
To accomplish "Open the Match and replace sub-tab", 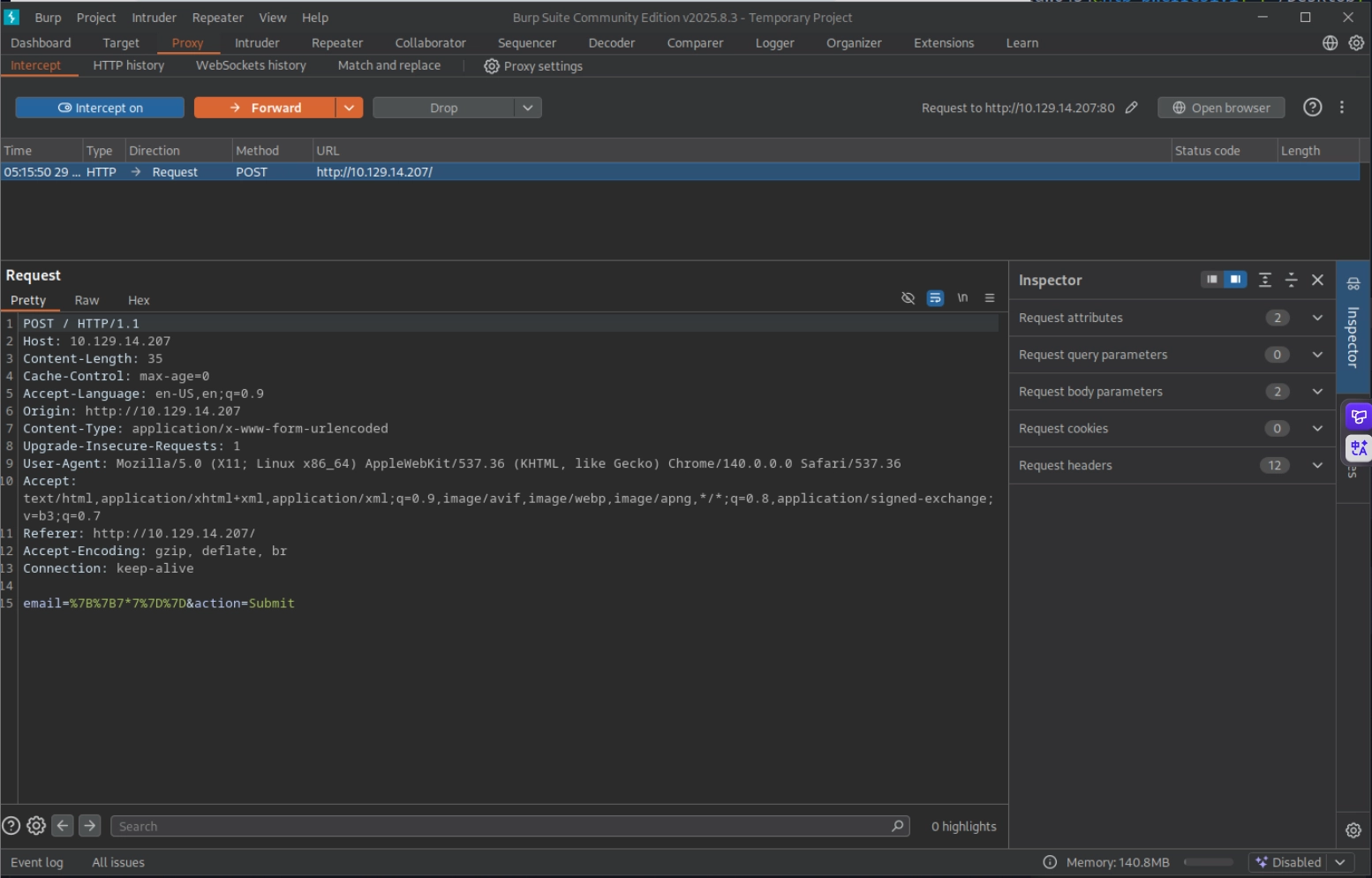I will click(389, 65).
